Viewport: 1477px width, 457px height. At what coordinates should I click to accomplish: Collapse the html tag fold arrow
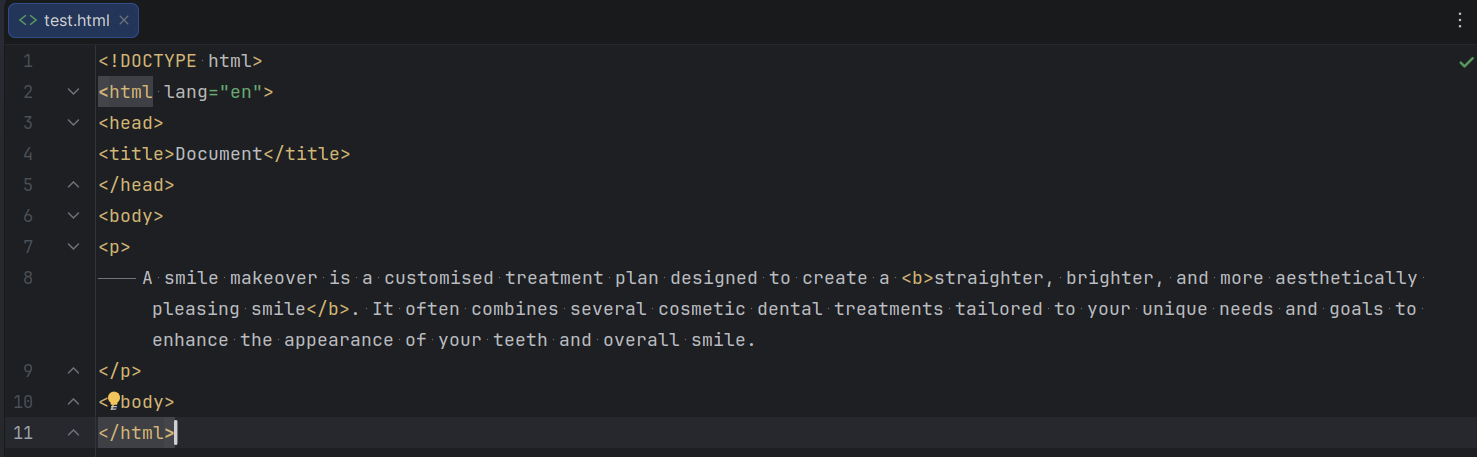(x=73, y=92)
